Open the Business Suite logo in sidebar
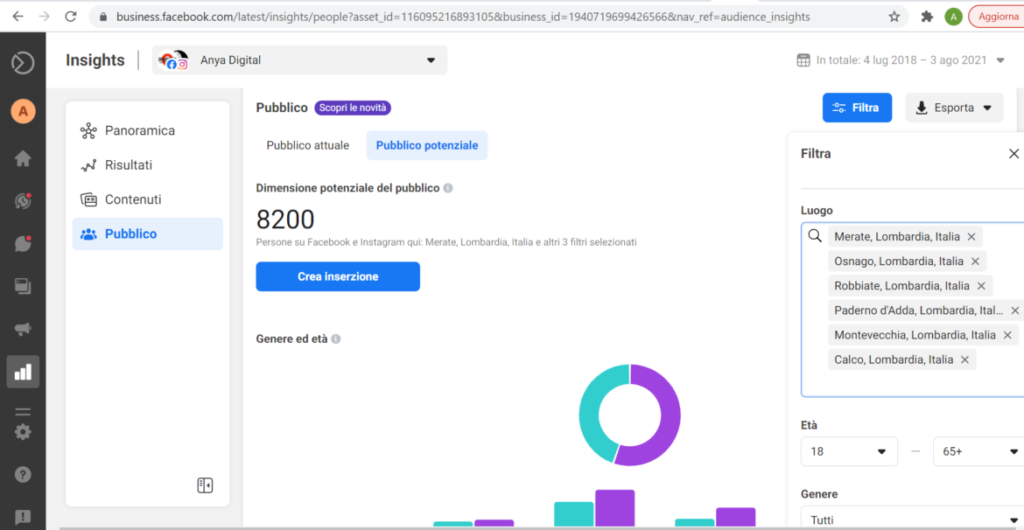The width and height of the screenshot is (1024, 530). pyautogui.click(x=23, y=63)
